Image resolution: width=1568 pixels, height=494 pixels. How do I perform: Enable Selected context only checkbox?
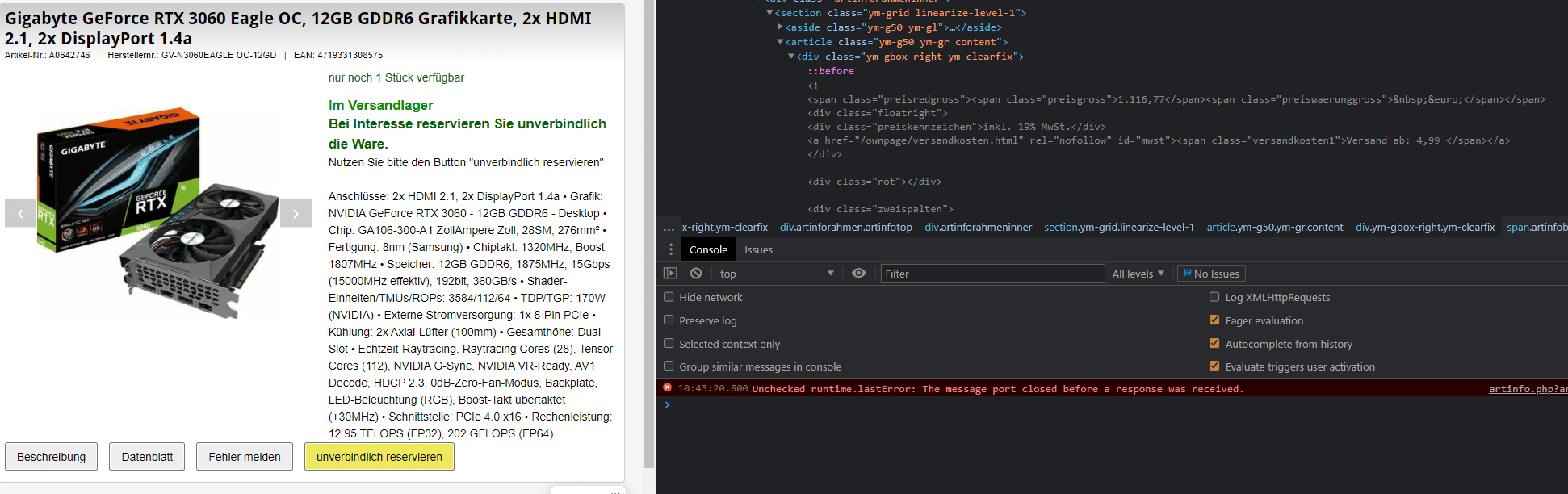(669, 344)
